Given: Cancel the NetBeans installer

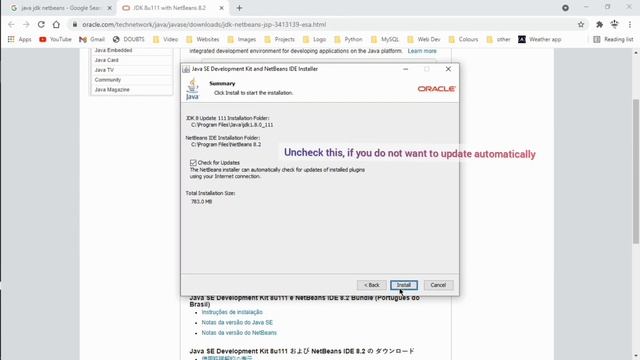Looking at the screenshot, I should (438, 285).
